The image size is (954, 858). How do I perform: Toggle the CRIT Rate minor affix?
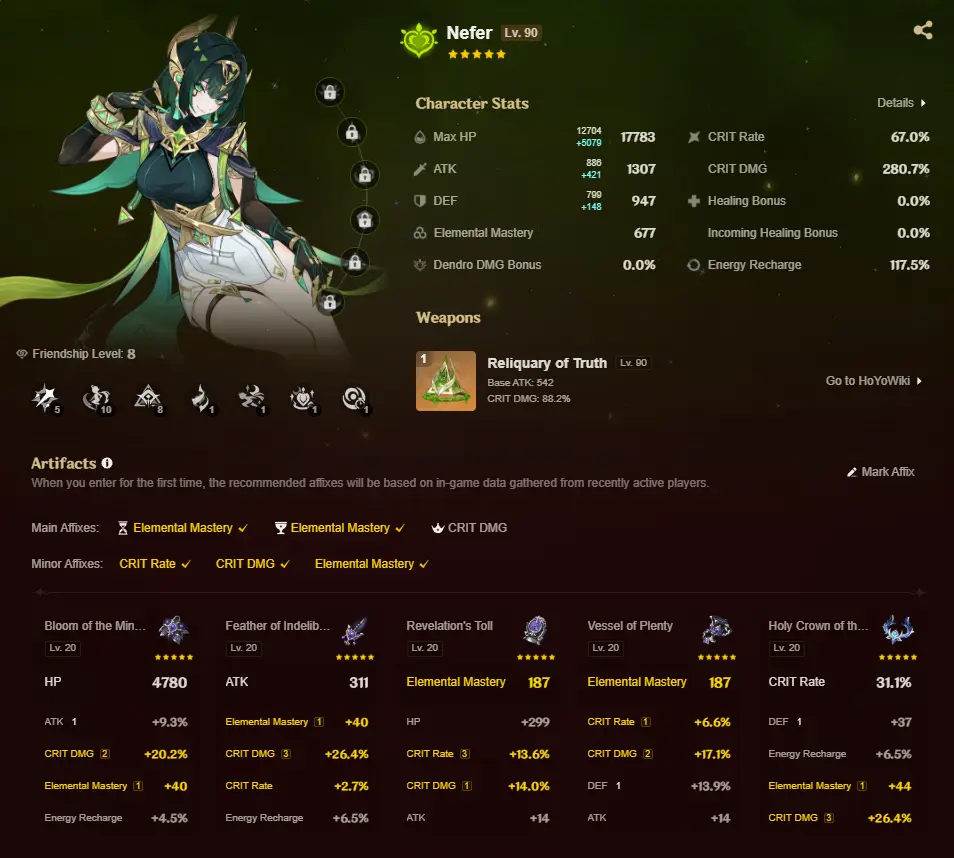pyautogui.click(x=155, y=563)
